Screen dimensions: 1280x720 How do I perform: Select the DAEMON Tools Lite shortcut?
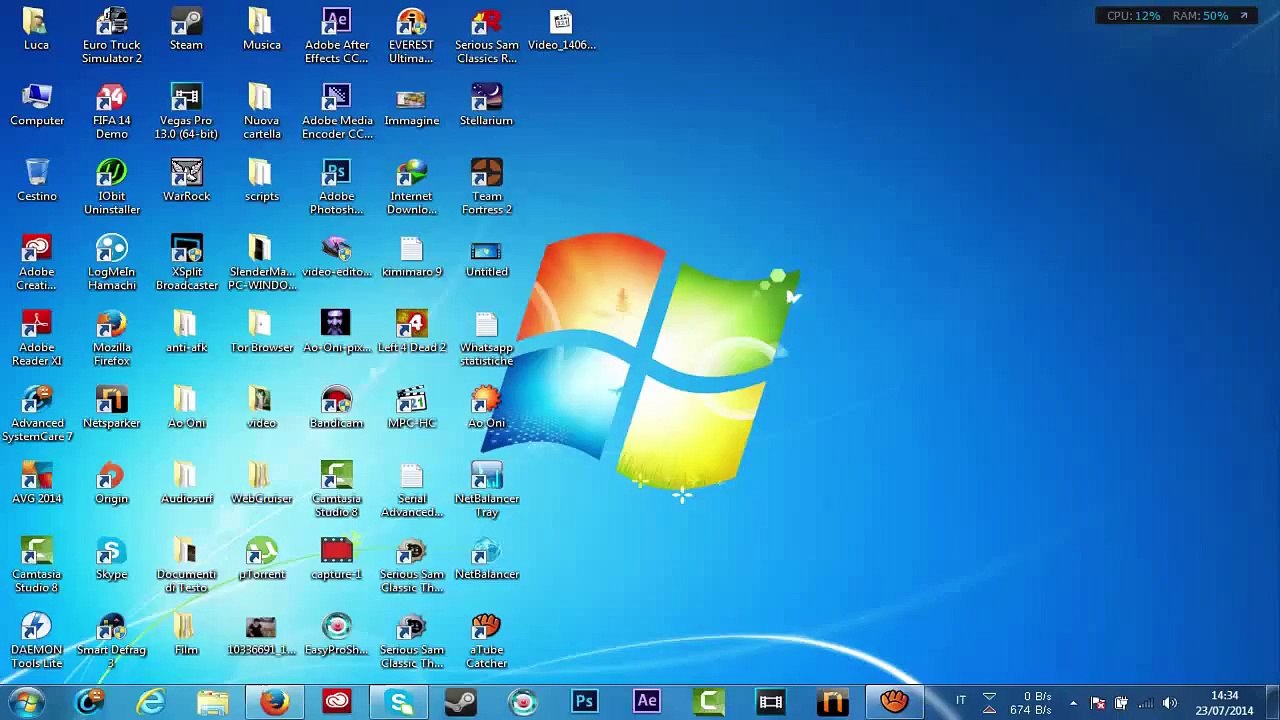(37, 640)
